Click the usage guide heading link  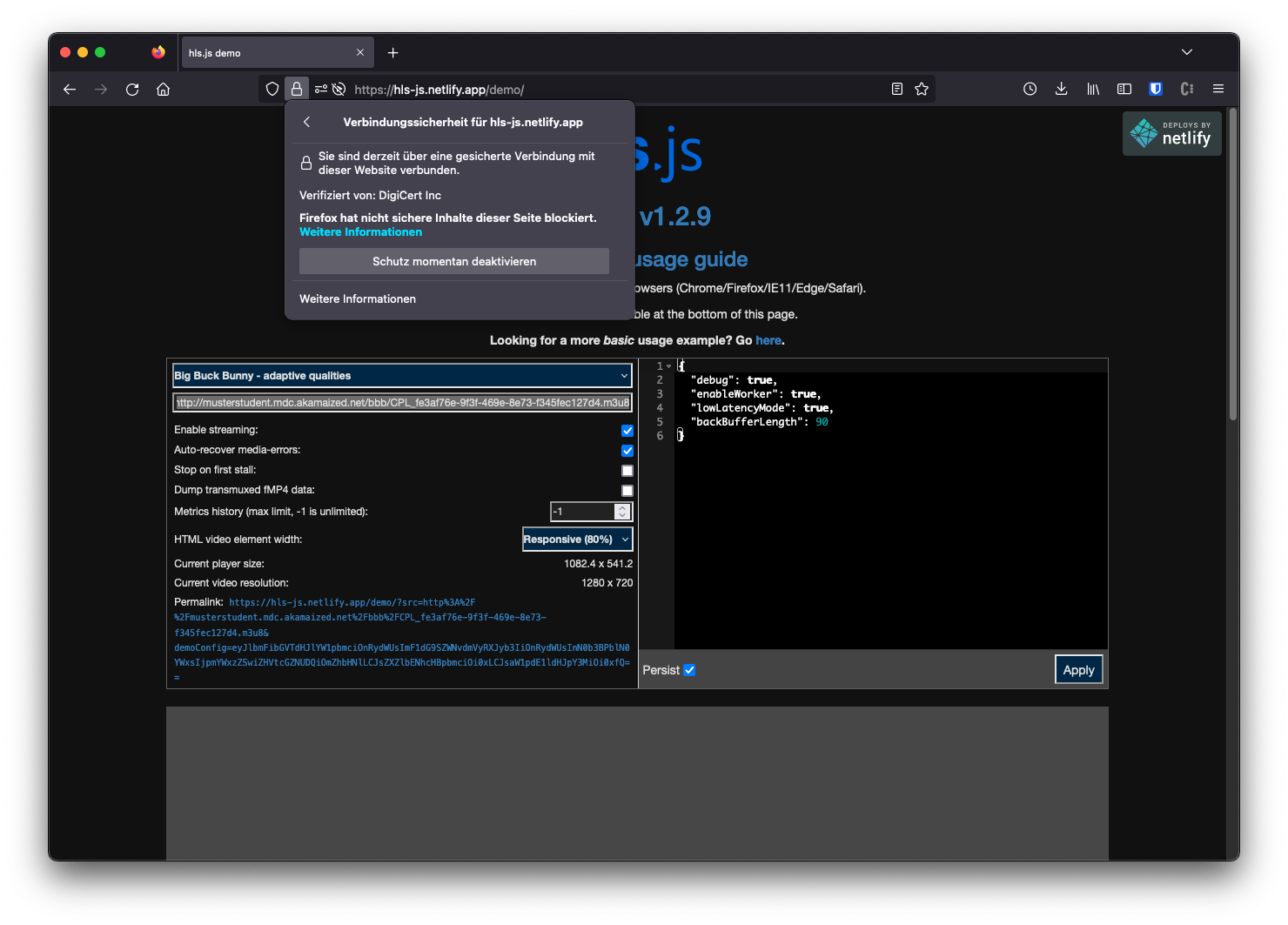click(x=691, y=259)
